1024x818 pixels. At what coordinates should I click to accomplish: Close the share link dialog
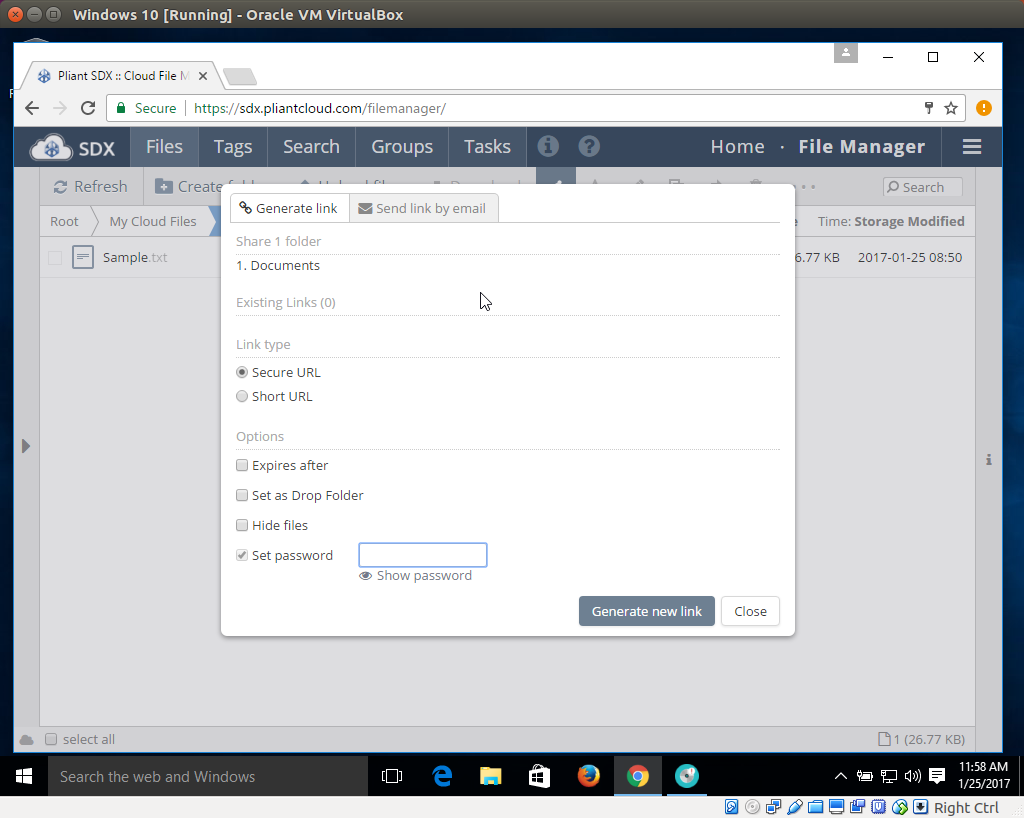tap(750, 611)
